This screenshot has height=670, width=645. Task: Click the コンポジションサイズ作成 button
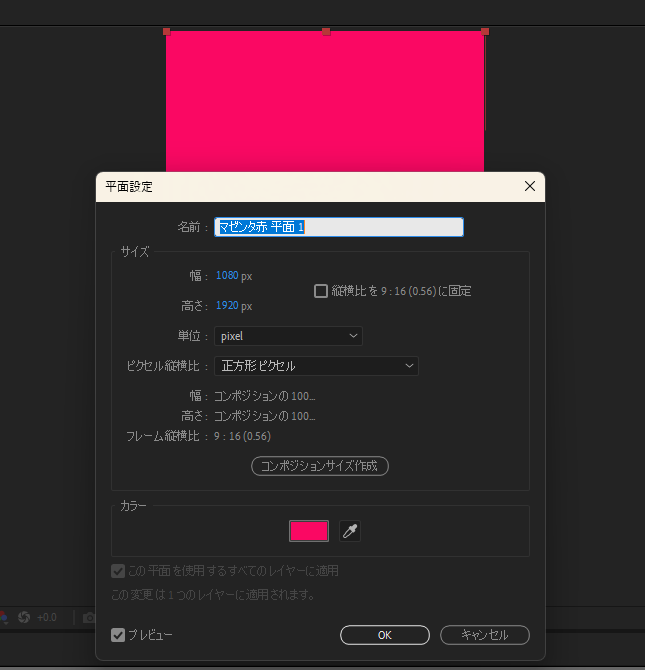pos(319,466)
